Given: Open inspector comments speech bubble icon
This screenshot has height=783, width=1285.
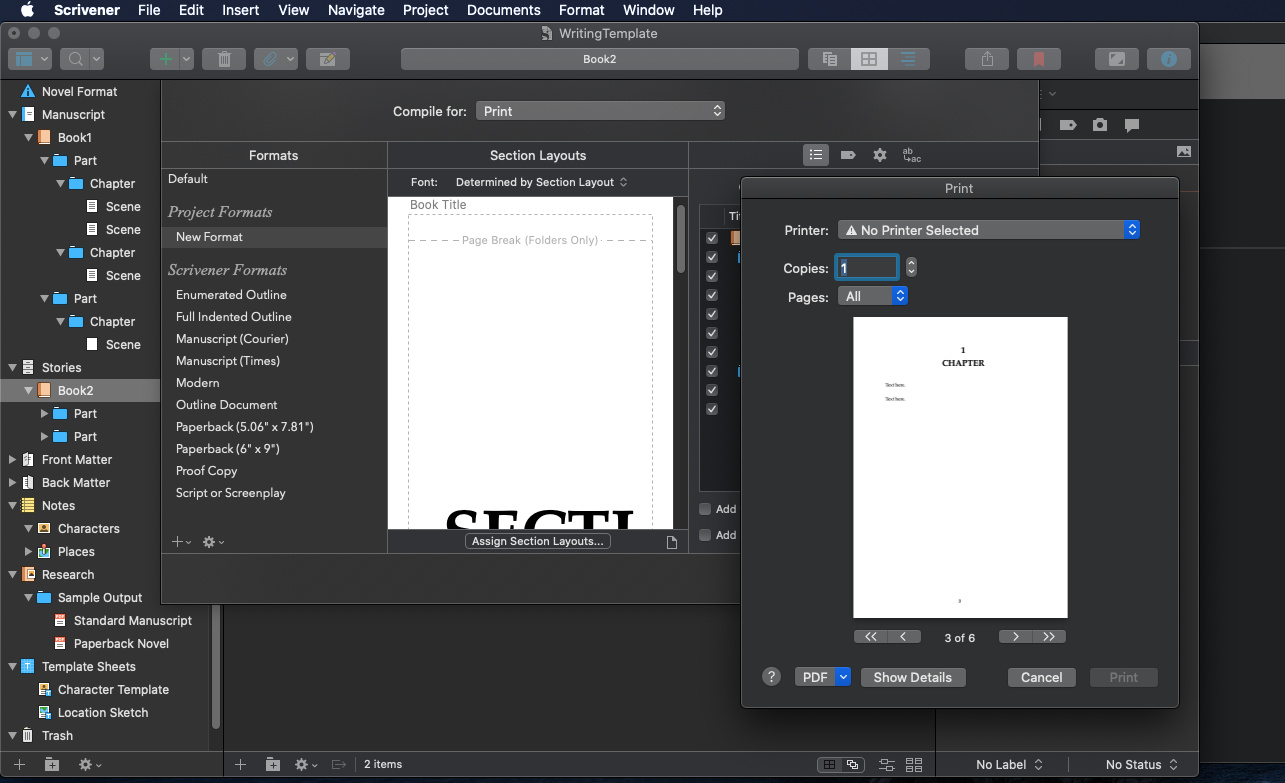Looking at the screenshot, I should click(x=1132, y=125).
